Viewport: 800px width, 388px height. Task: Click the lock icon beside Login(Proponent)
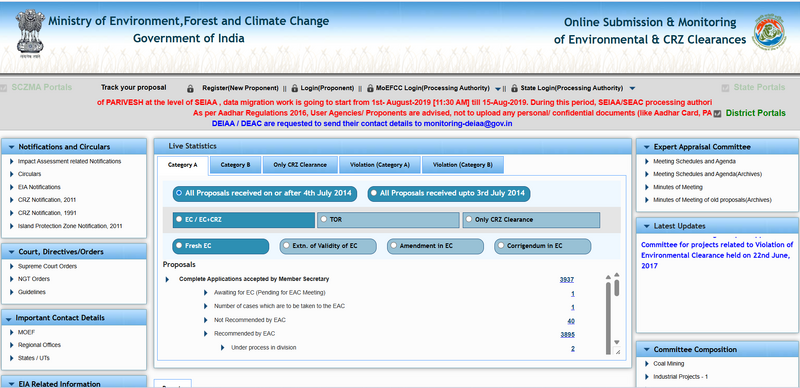tap(294, 88)
